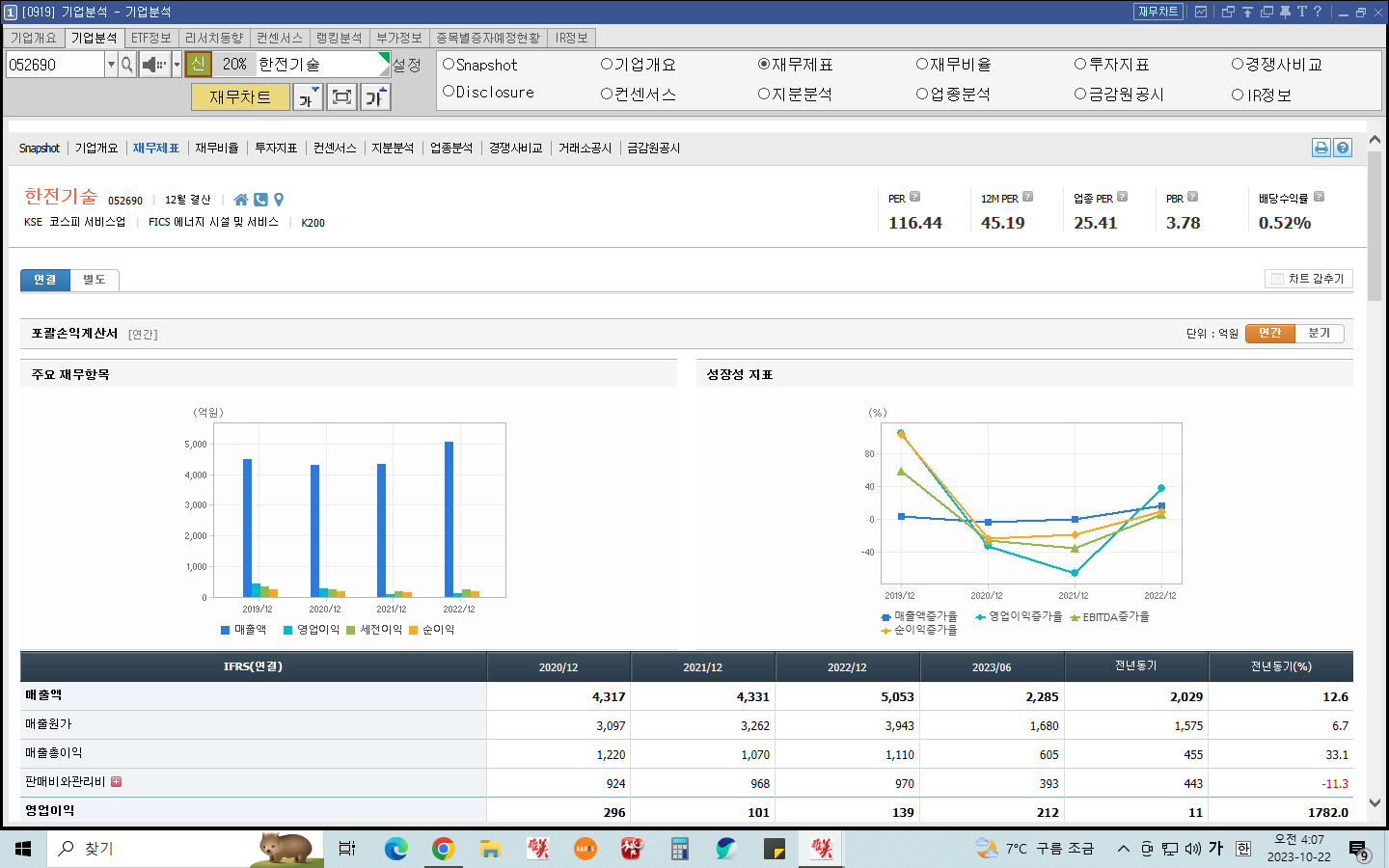Click the Windows taskbar search box
The image size is (1389, 868).
[x=185, y=849]
